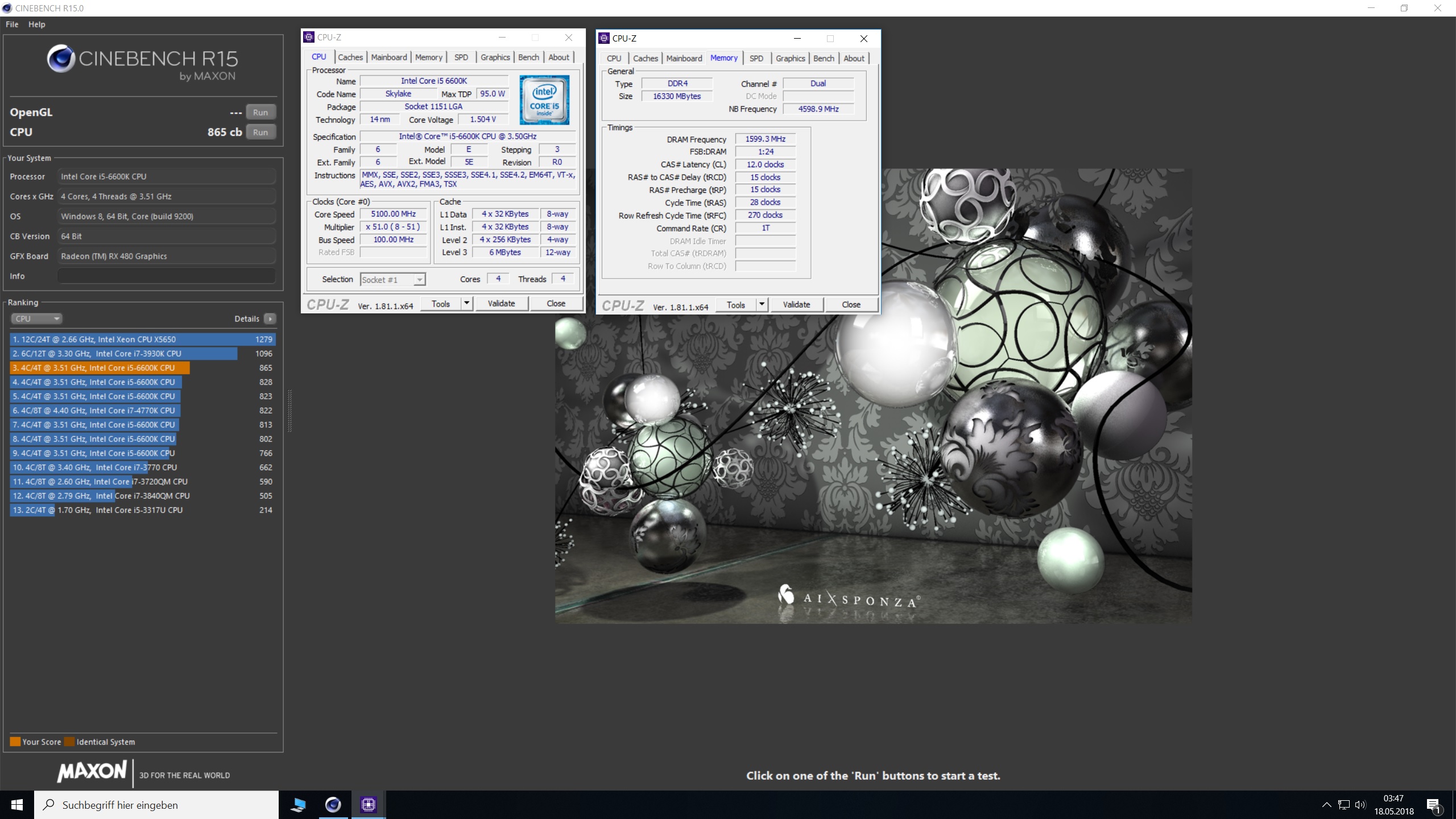Open Caches tab in right CPU-Z
Image resolution: width=1456 pixels, height=819 pixels.
point(646,59)
